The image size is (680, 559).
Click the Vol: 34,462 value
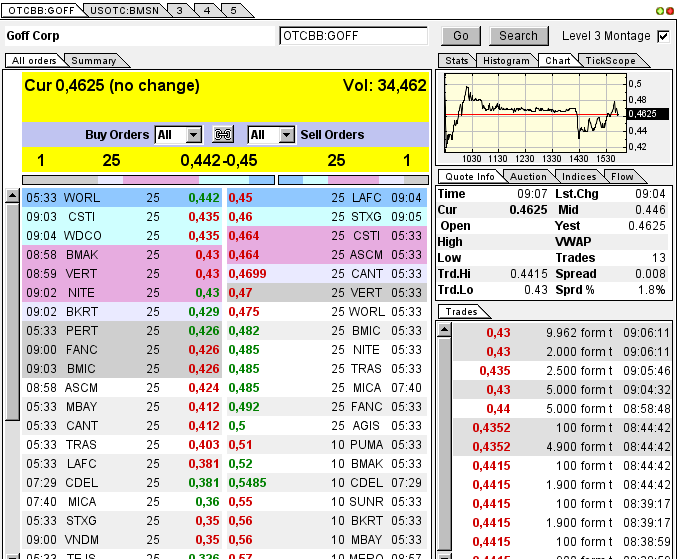(385, 85)
